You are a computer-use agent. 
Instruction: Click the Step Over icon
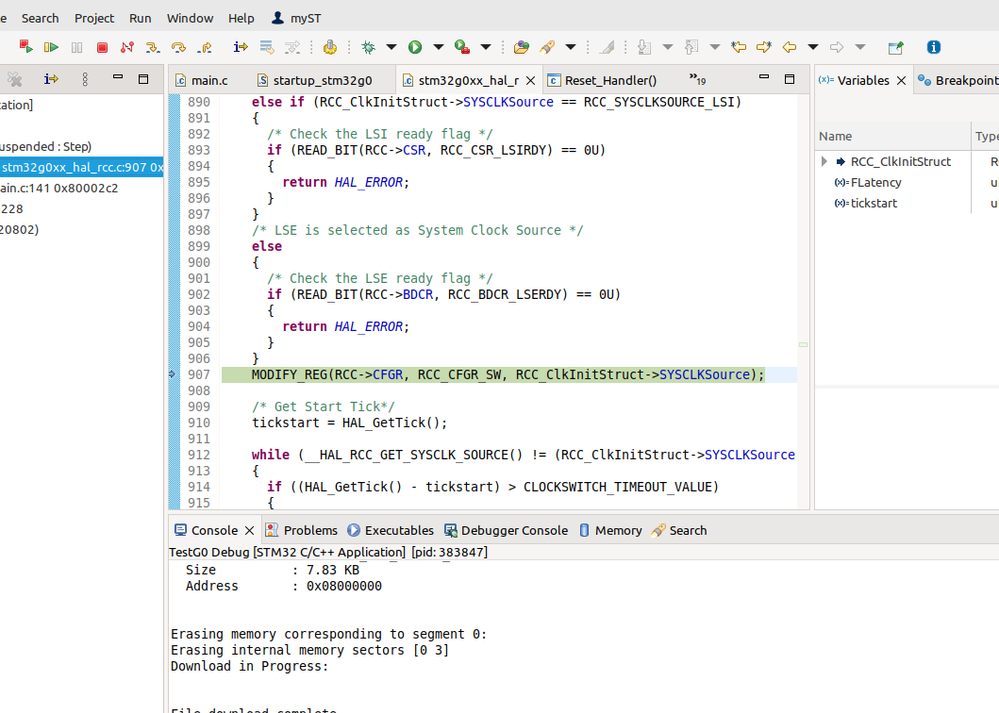[178, 47]
